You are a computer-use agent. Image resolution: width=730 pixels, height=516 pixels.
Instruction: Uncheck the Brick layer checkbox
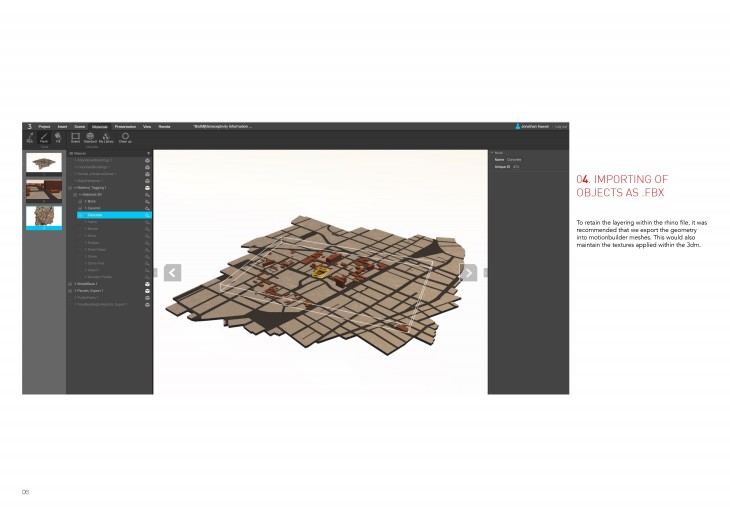point(80,201)
